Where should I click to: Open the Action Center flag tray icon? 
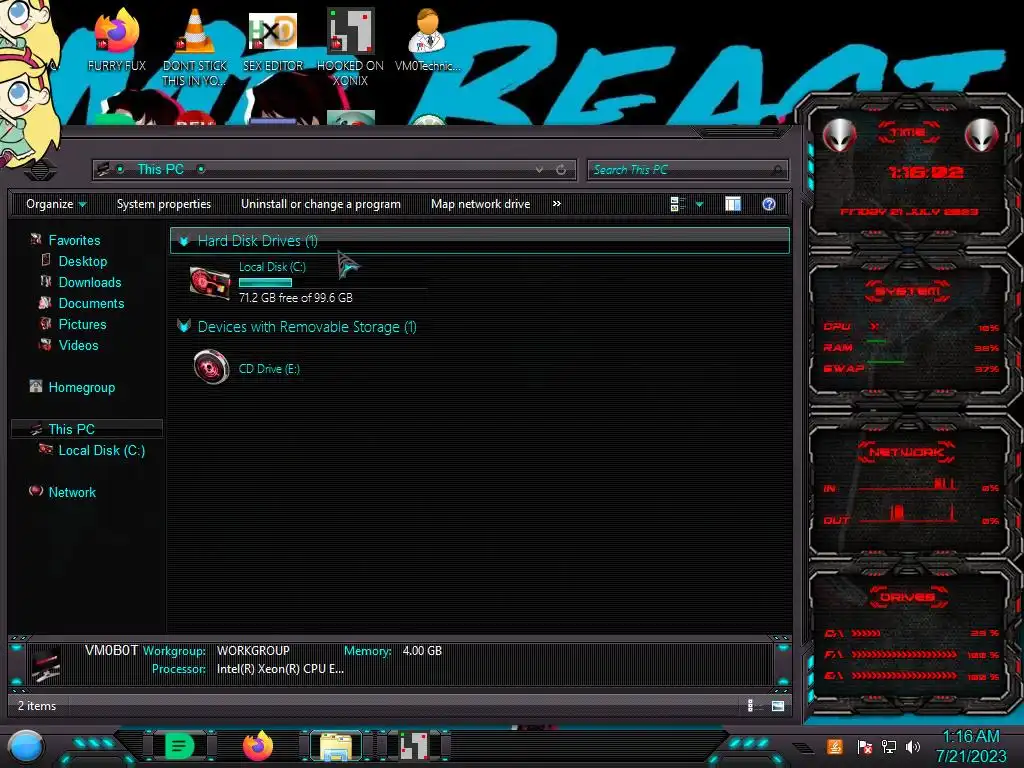coord(865,746)
